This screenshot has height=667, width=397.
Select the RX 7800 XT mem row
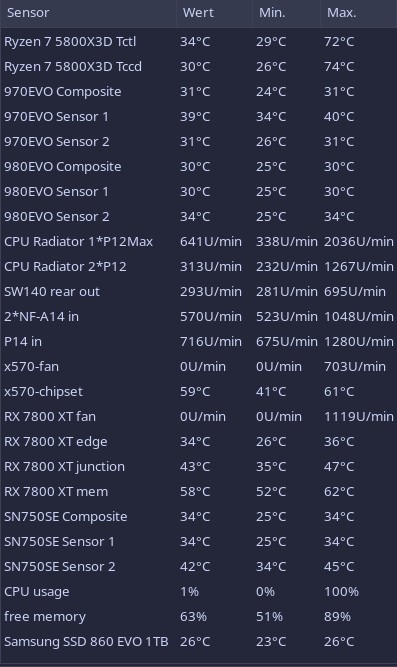(x=198, y=492)
